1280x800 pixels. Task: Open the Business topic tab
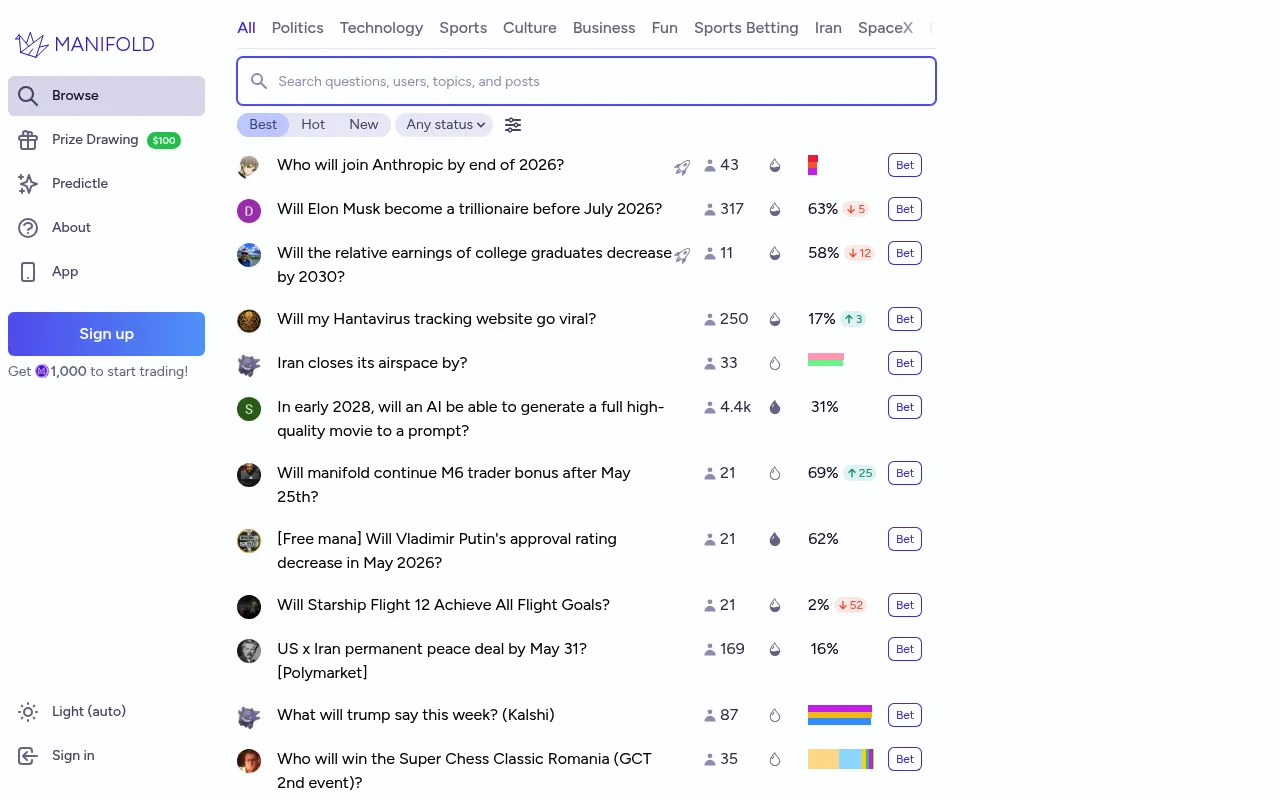click(604, 28)
